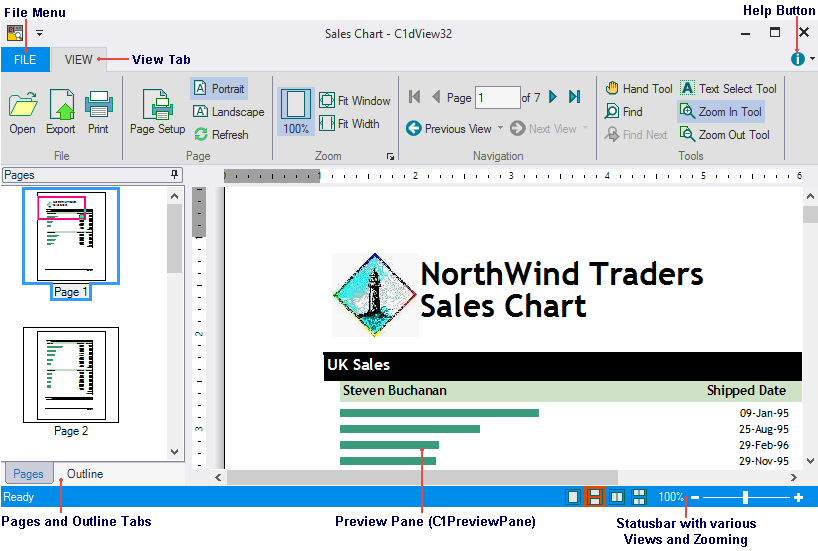Click the Next View button
Screen dimensions: 818x551
tap(544, 128)
